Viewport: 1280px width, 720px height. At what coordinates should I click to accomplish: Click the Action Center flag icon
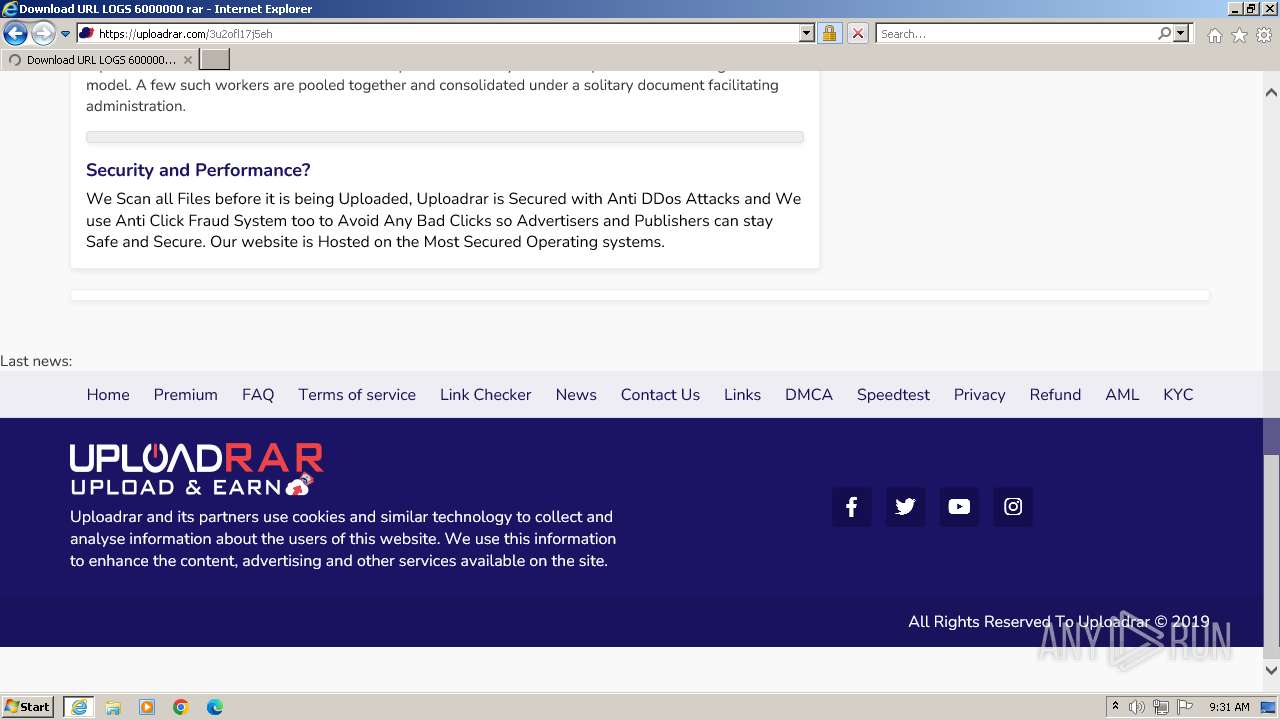(1185, 707)
